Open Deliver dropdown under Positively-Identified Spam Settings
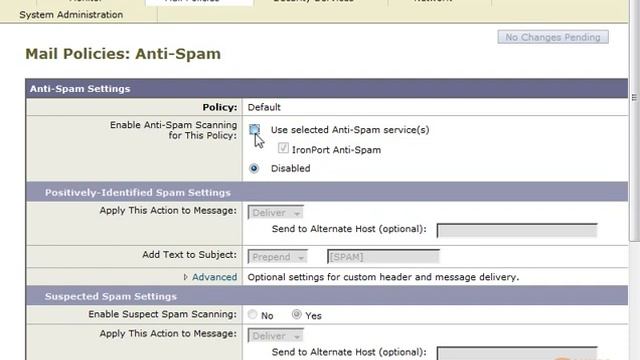This screenshot has height=360, width=640. click(276, 213)
